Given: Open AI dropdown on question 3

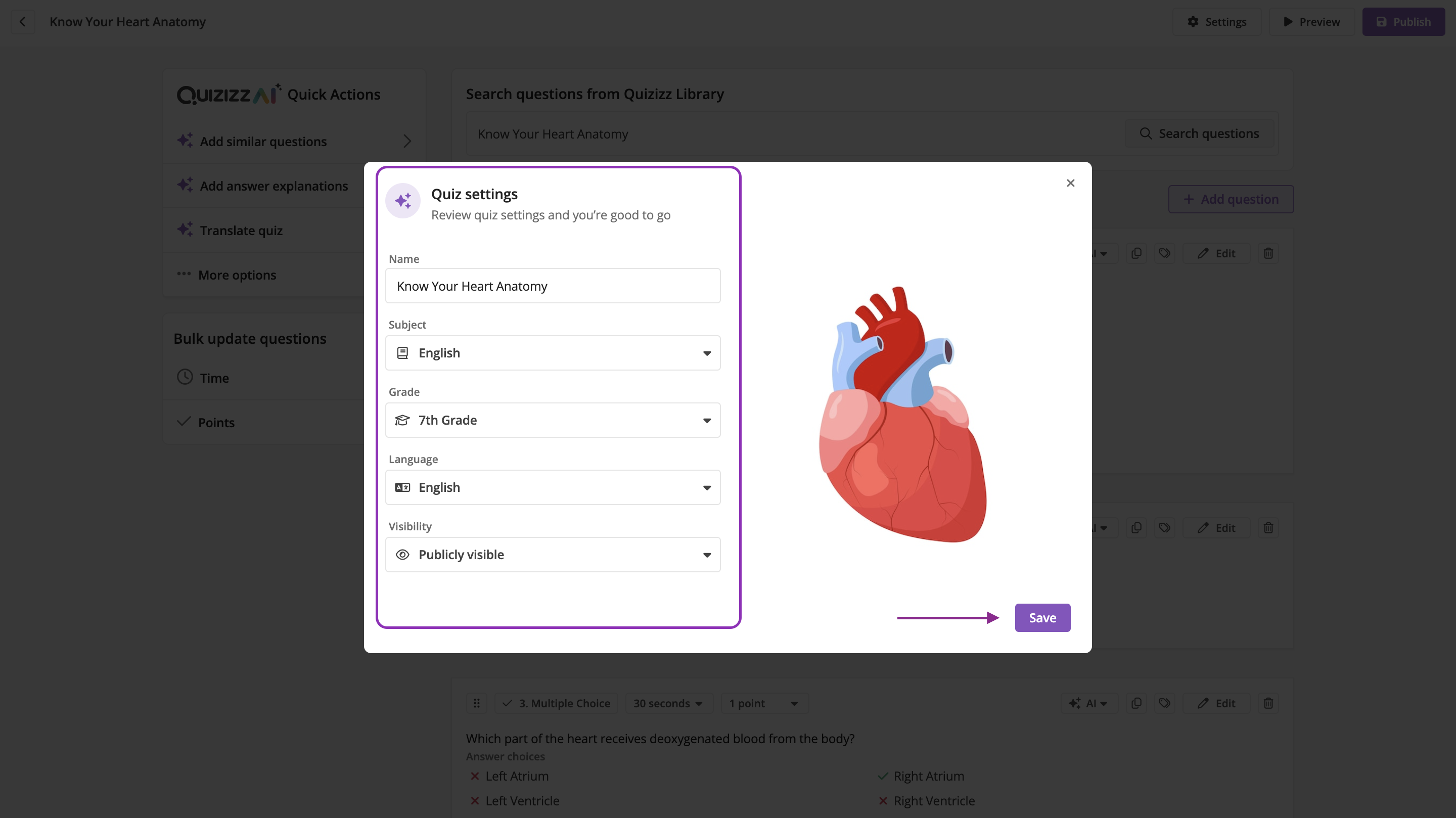Looking at the screenshot, I should pos(1088,703).
